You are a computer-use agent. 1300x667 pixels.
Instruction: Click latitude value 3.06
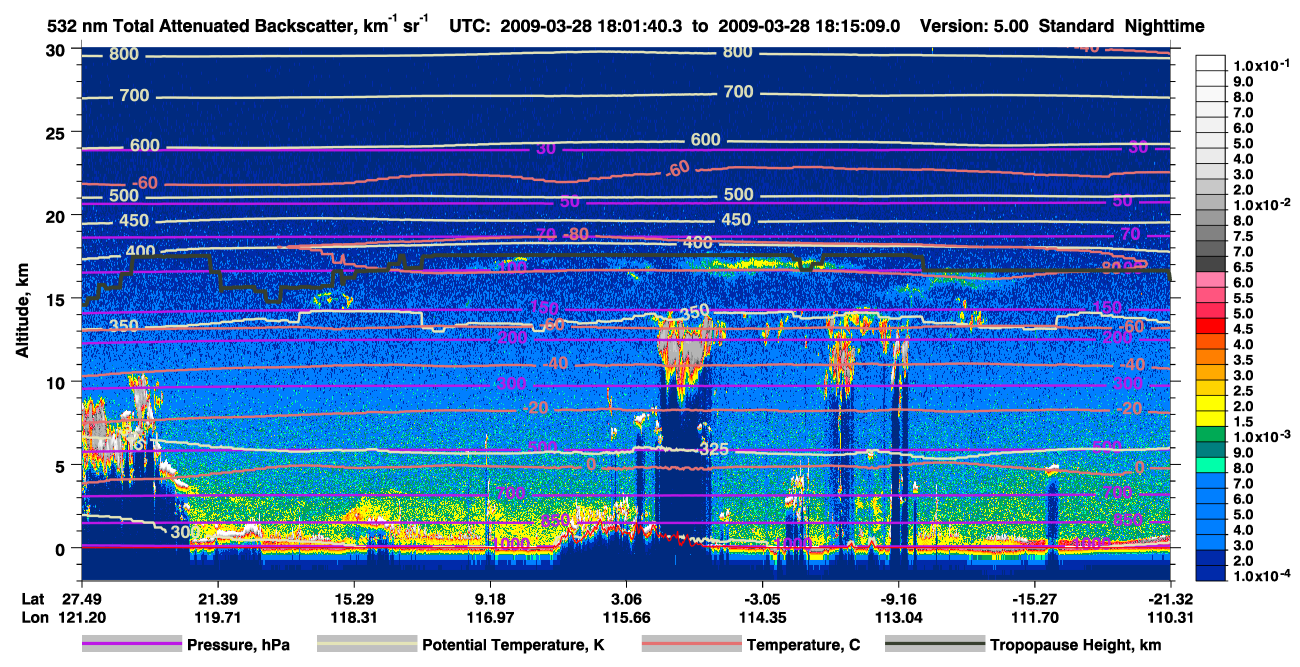(626, 600)
